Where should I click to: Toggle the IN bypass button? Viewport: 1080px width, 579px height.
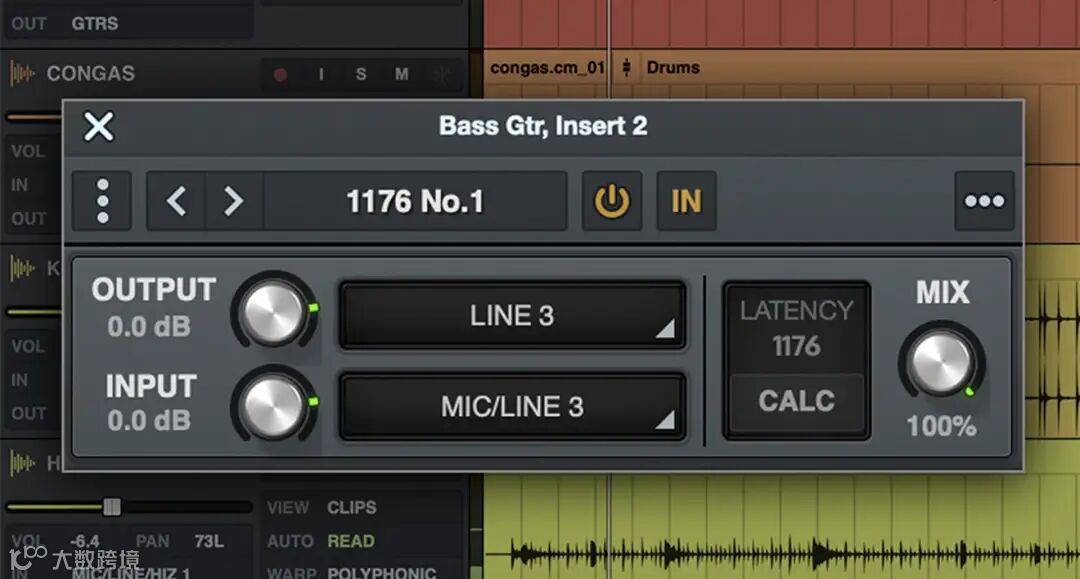tap(686, 201)
